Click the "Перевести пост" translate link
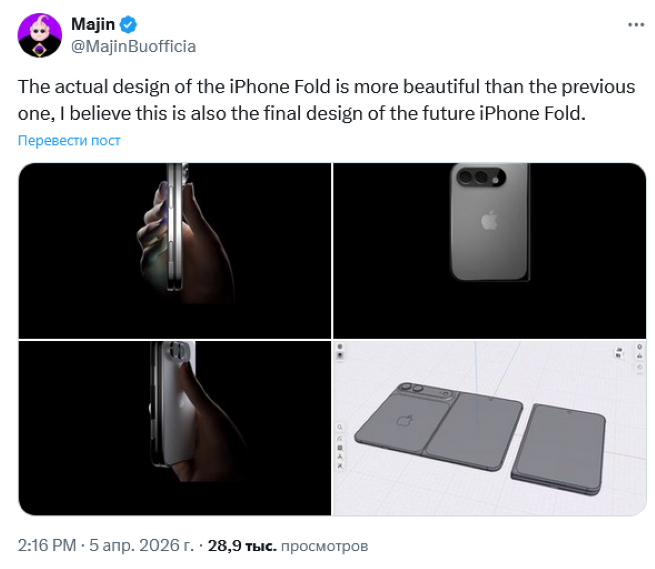The image size is (655, 569). click(69, 141)
